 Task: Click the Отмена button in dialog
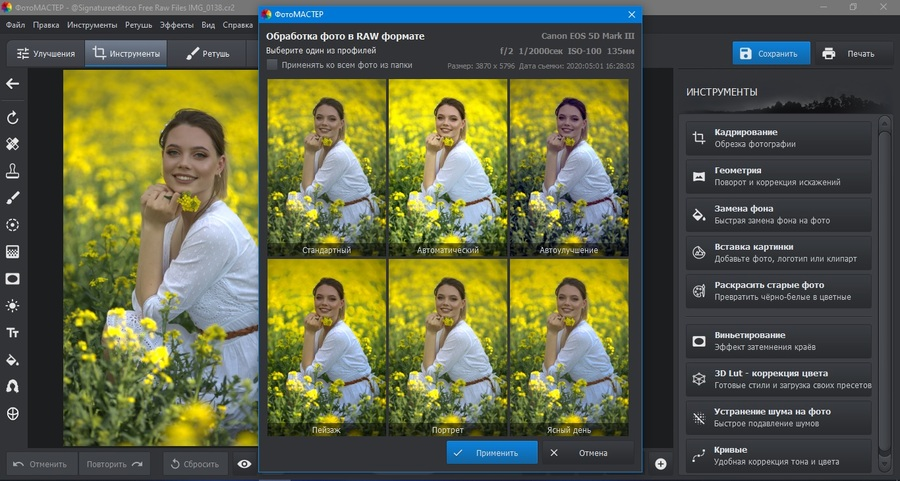(588, 453)
